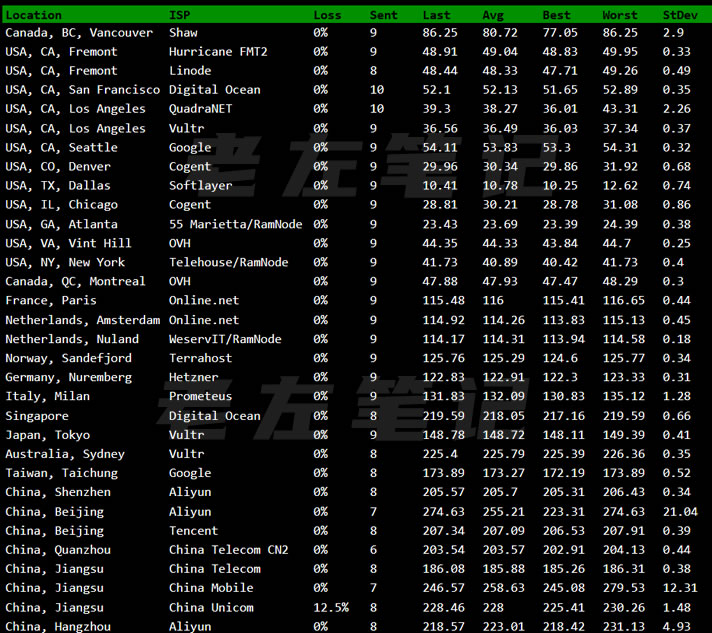Click 'WeservIT/RamNode' ISP entry

[x=225, y=339]
